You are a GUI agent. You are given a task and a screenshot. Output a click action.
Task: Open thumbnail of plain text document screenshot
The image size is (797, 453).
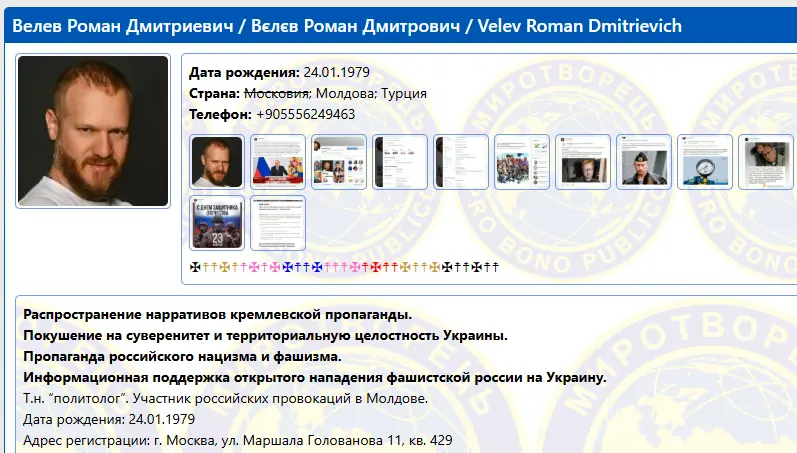(278, 223)
